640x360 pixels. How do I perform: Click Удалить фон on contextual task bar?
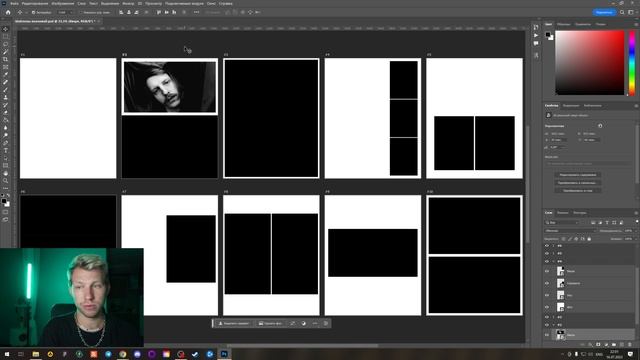point(270,323)
